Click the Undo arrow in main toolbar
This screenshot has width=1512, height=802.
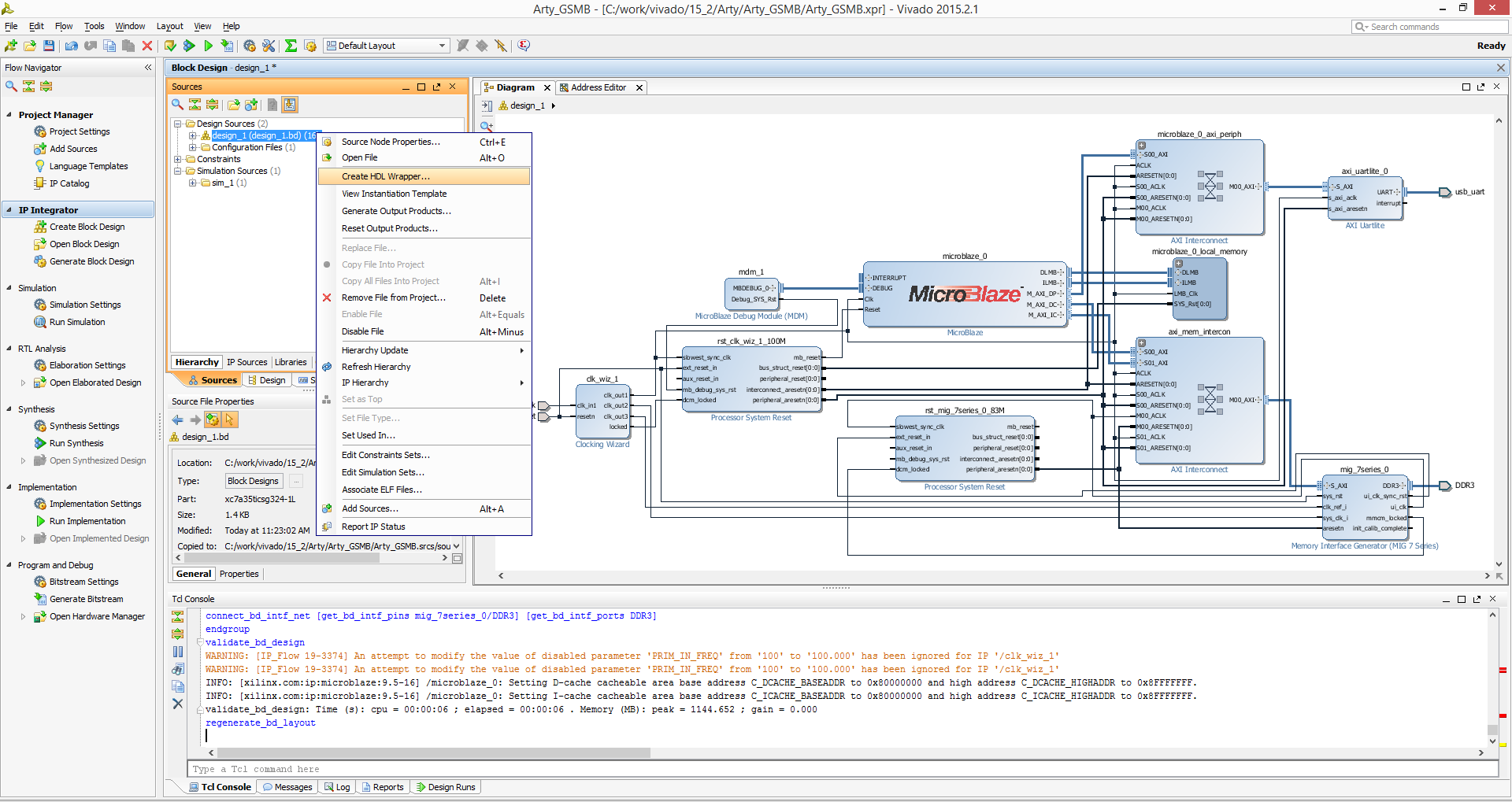click(x=72, y=46)
